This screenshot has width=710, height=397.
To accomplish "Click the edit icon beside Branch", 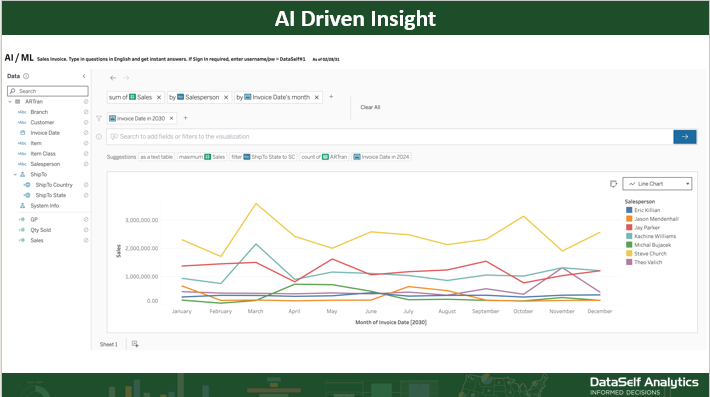I will coord(86,112).
